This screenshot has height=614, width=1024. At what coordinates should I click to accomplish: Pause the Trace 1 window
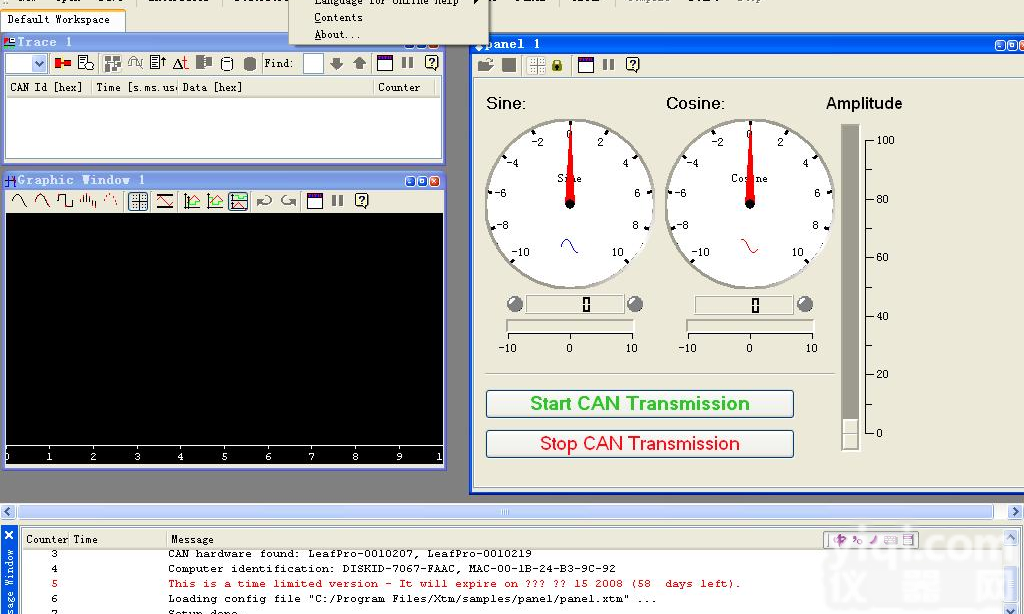(x=408, y=63)
